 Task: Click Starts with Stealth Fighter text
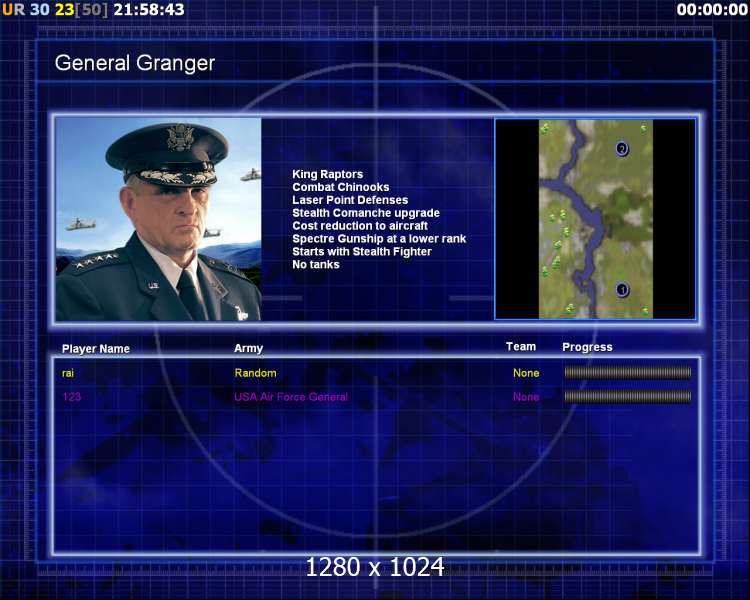click(x=362, y=252)
